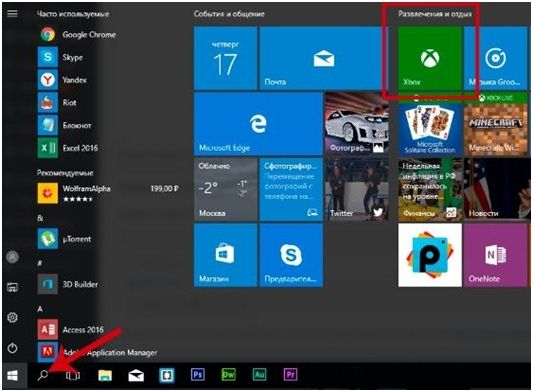
Task: Launch Access 2016 from the app list
Action: 71,329
